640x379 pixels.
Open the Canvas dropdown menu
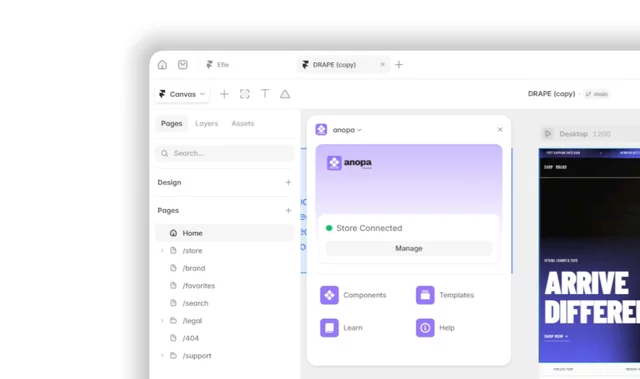(182, 94)
